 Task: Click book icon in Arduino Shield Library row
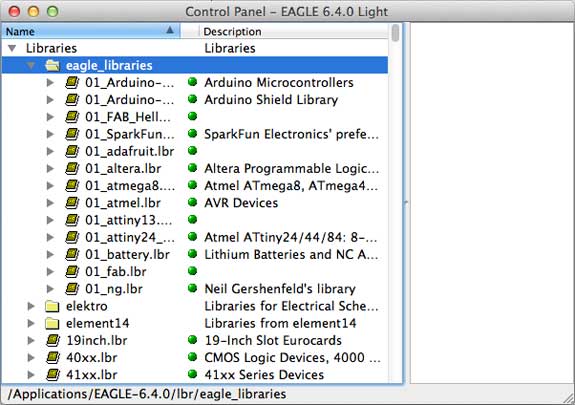point(72,100)
